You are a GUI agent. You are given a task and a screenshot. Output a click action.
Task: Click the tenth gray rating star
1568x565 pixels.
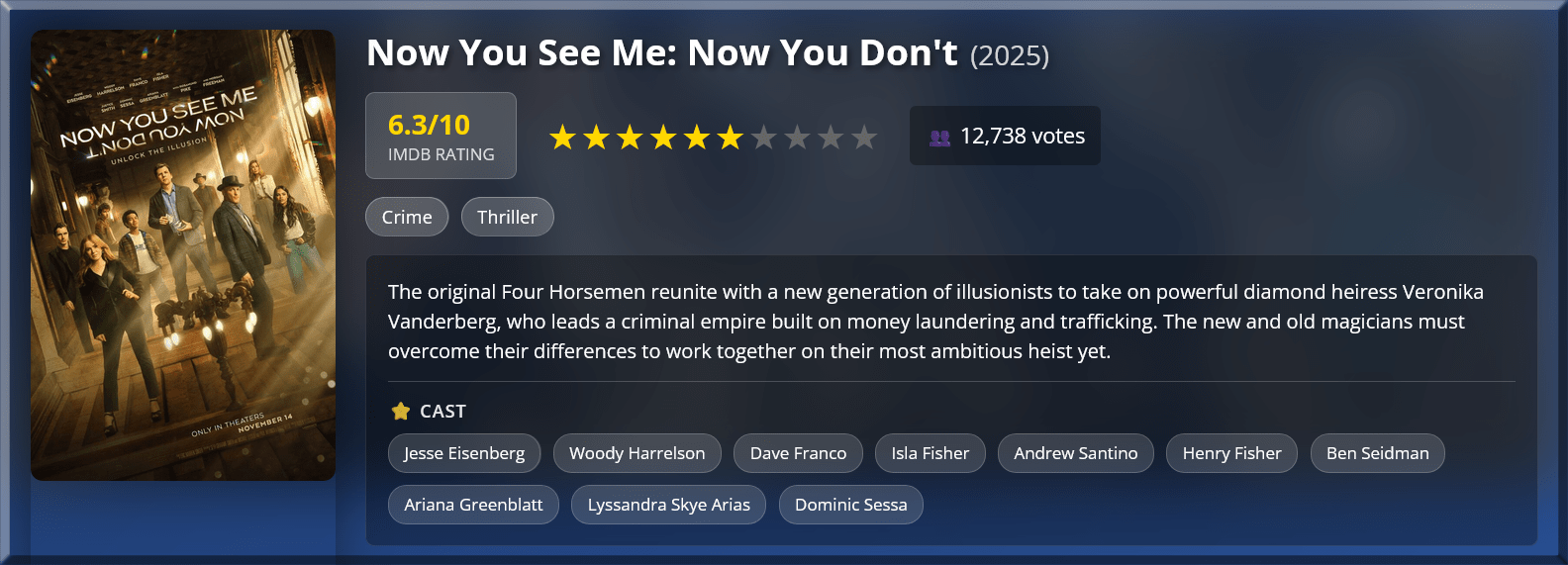coord(864,138)
